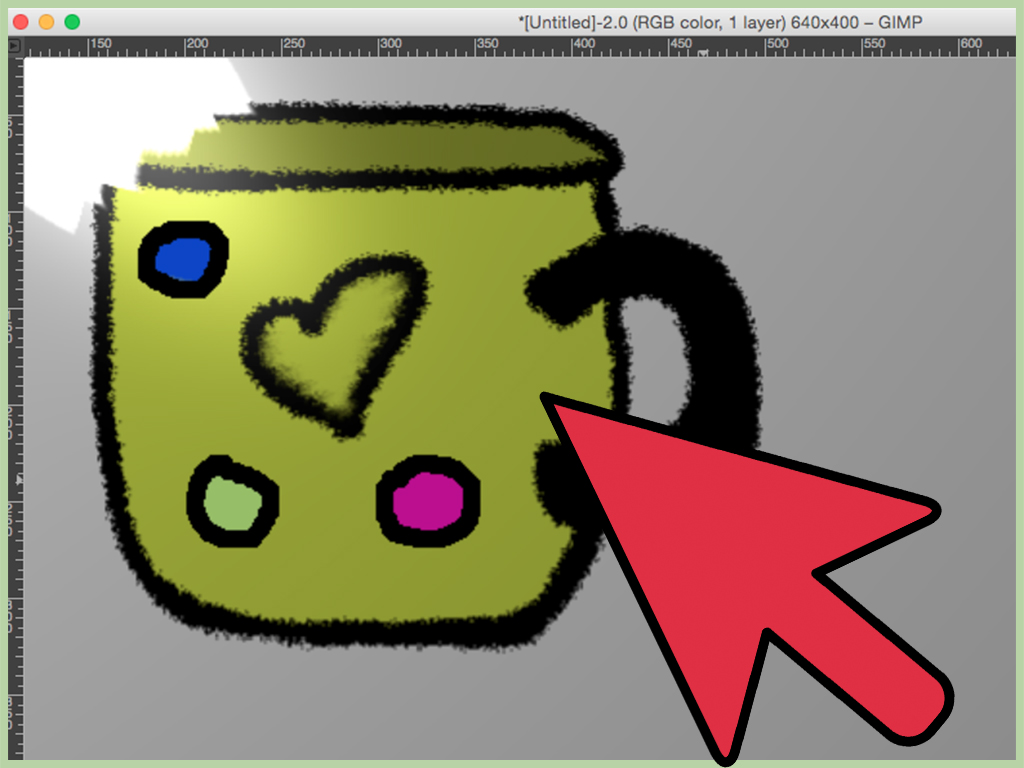The height and width of the screenshot is (768, 1024).
Task: Open the image menu button at ruler corner
Action: [x=15, y=46]
